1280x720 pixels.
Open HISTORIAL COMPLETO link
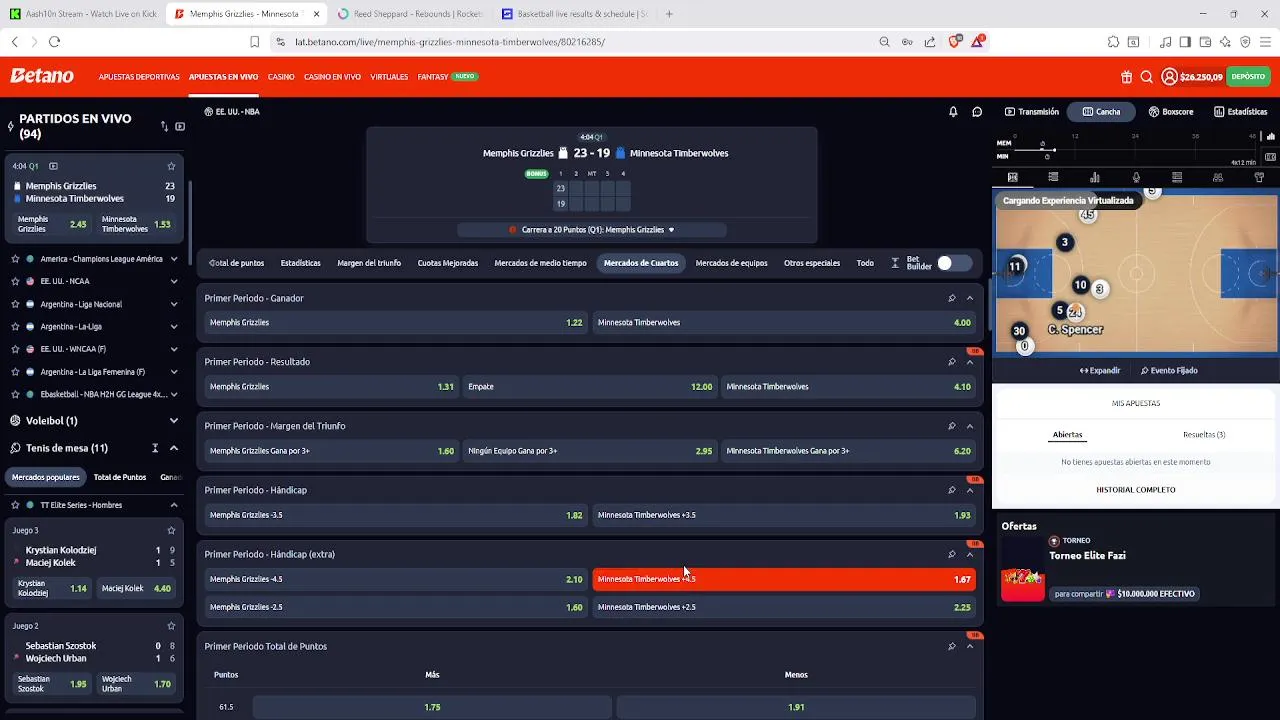click(x=1136, y=490)
